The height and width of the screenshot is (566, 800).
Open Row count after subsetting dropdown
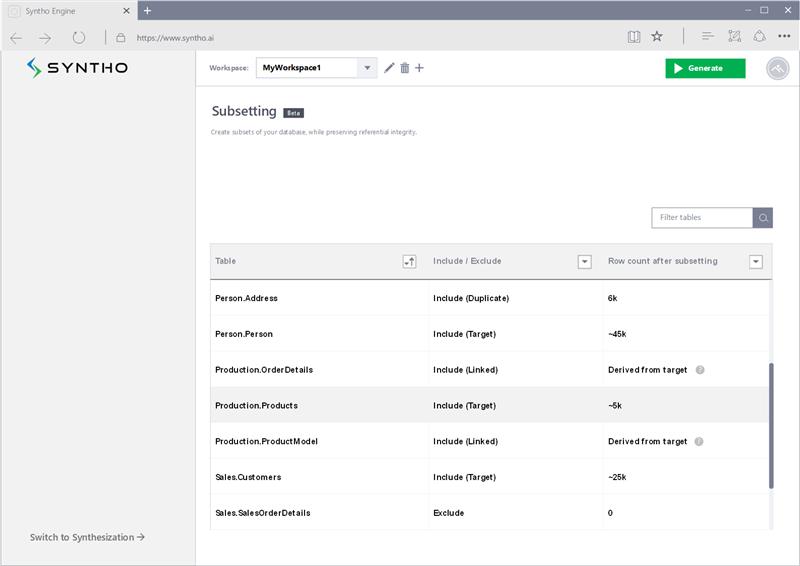tap(756, 261)
